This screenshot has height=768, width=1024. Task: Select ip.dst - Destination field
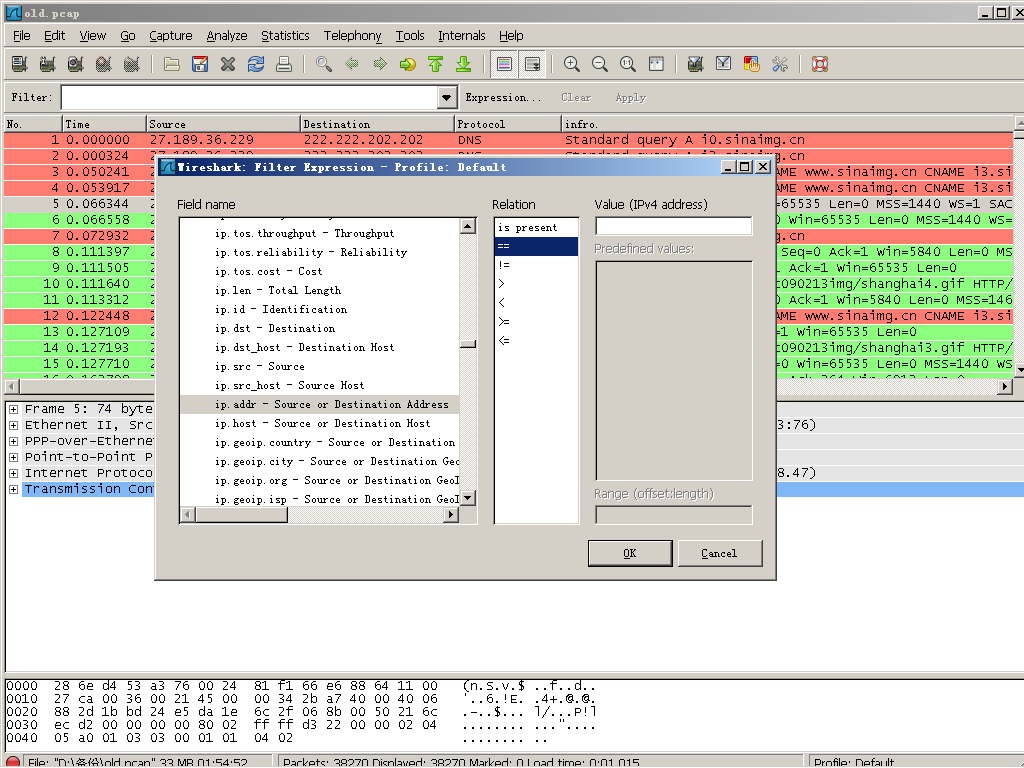point(319,328)
